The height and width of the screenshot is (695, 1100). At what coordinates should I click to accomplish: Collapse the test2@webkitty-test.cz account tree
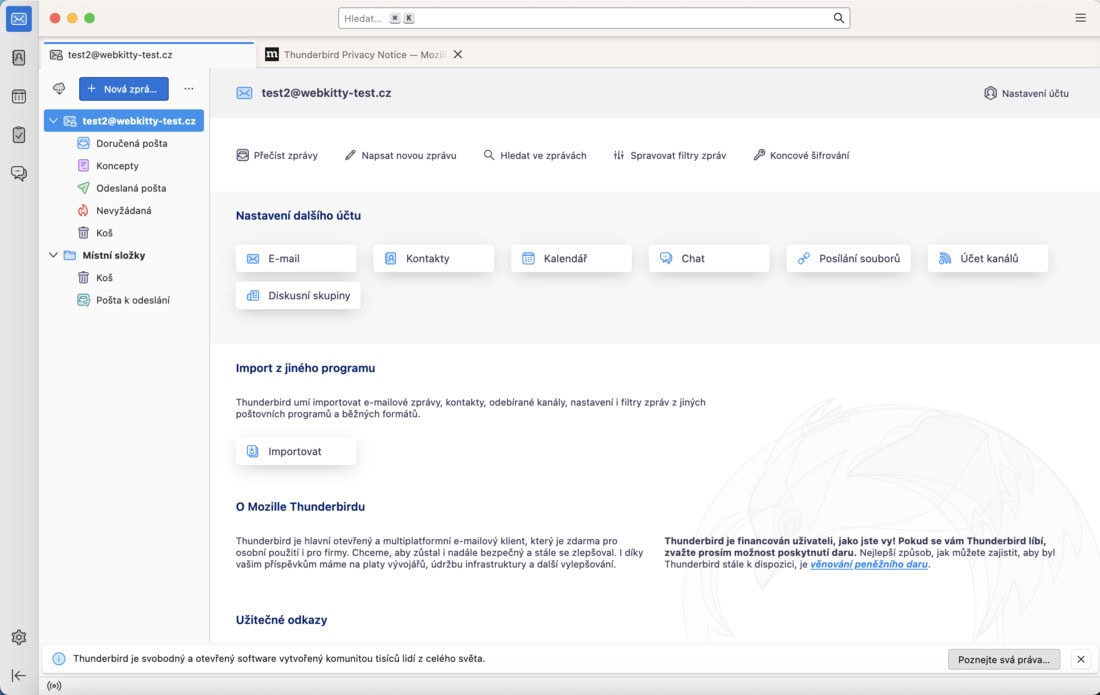pos(53,121)
